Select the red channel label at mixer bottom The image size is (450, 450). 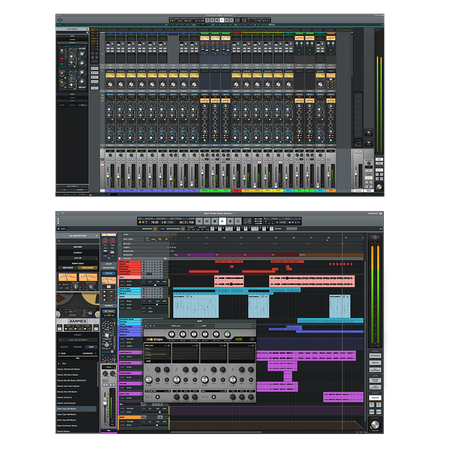click(x=236, y=191)
